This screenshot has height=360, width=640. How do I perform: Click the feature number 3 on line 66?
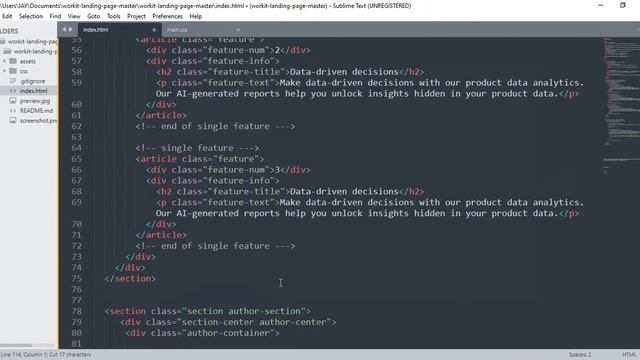pos(277,170)
